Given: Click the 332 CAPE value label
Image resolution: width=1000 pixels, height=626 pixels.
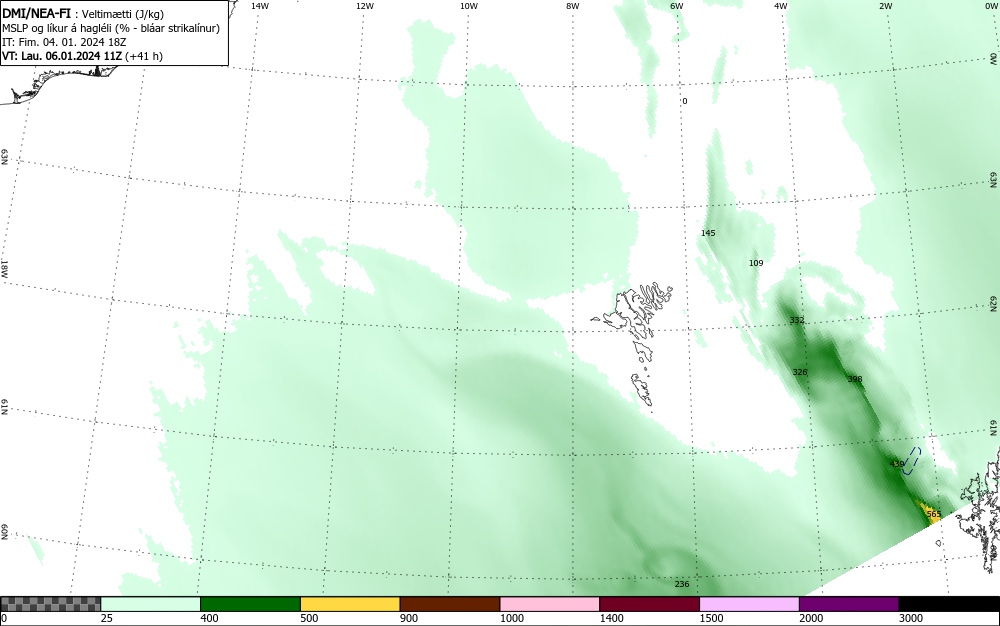Looking at the screenshot, I should pos(797,320).
